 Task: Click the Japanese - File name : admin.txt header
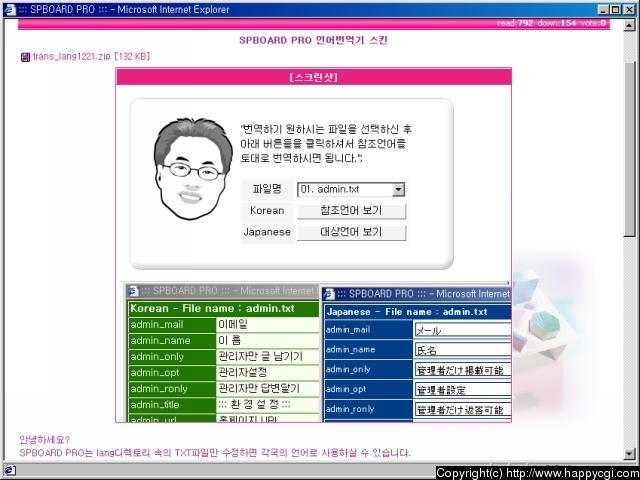418,312
